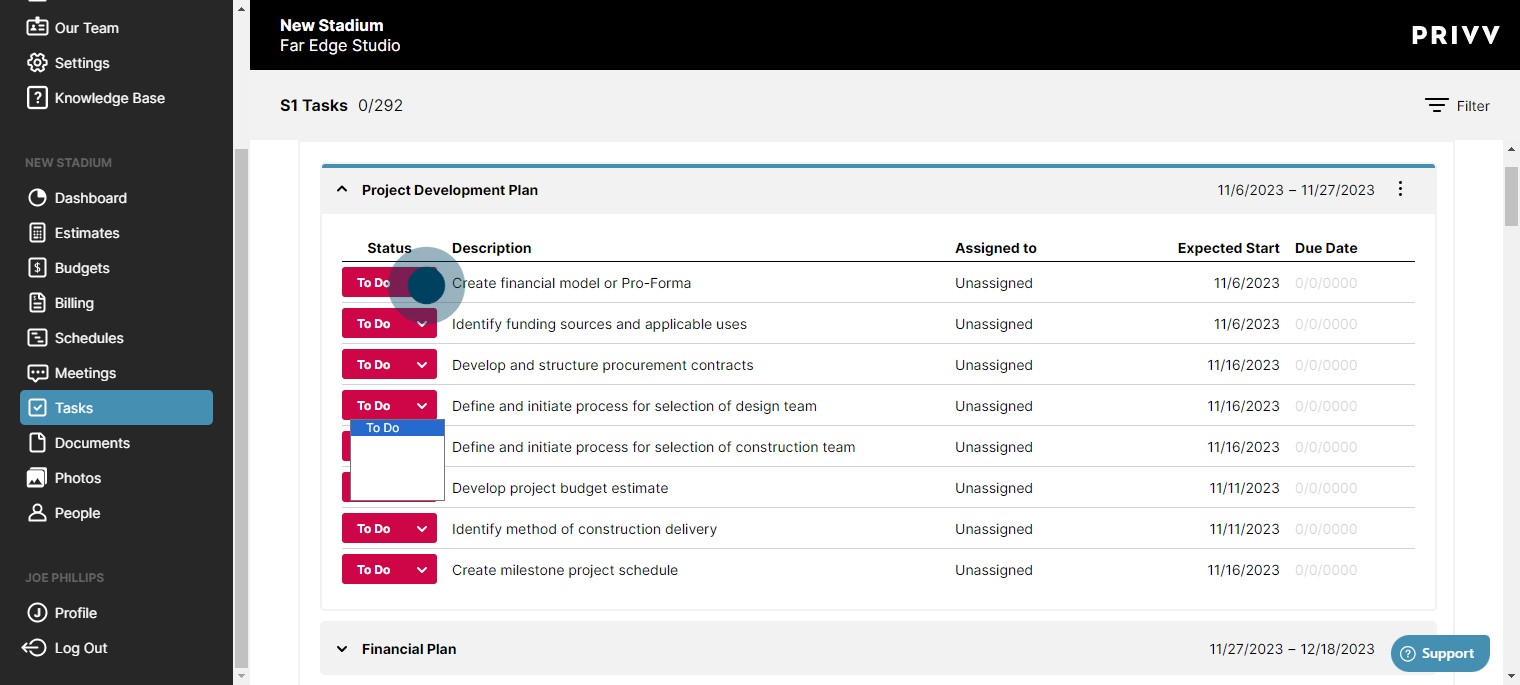Screen dimensions: 1520x685
Task: Click the Profile avatar icon
Action: (x=37, y=613)
